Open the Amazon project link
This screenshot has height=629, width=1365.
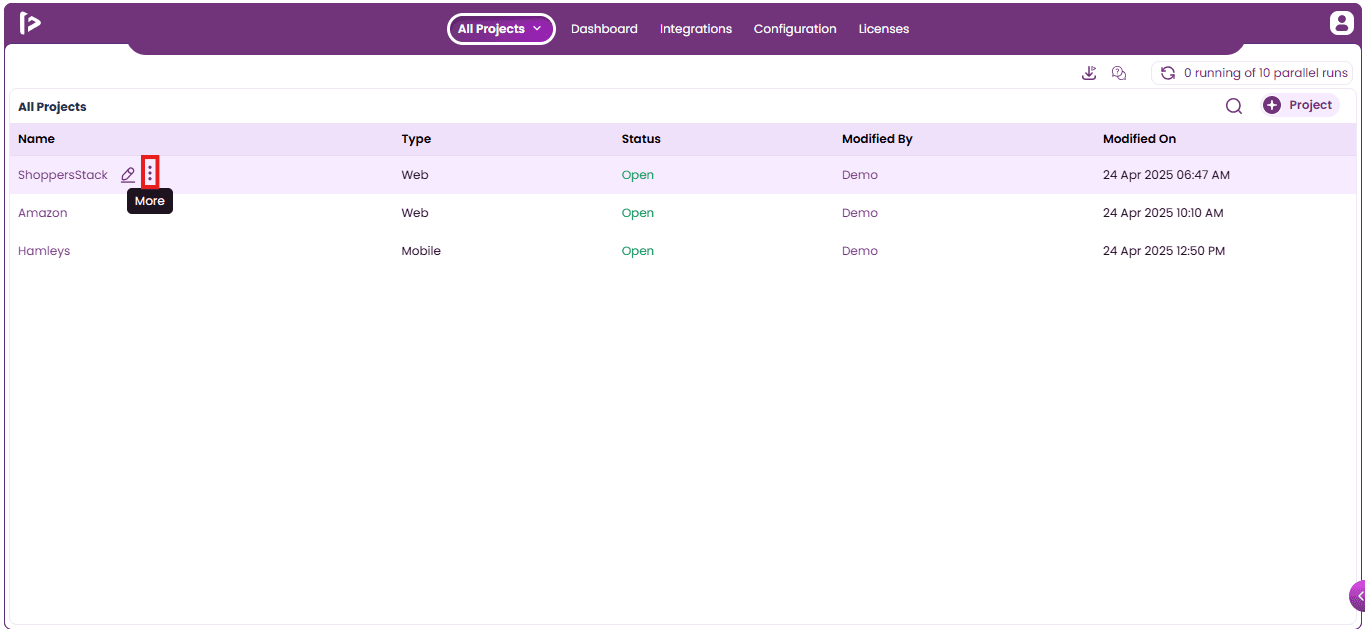tap(43, 213)
